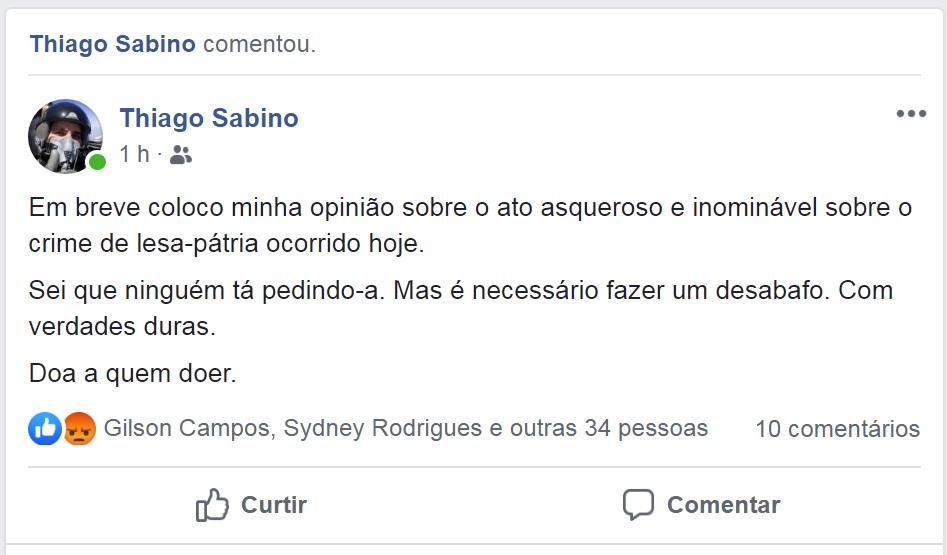
Task: Click the paragraph starting 'Sei que ninguém'
Action: click(461, 308)
